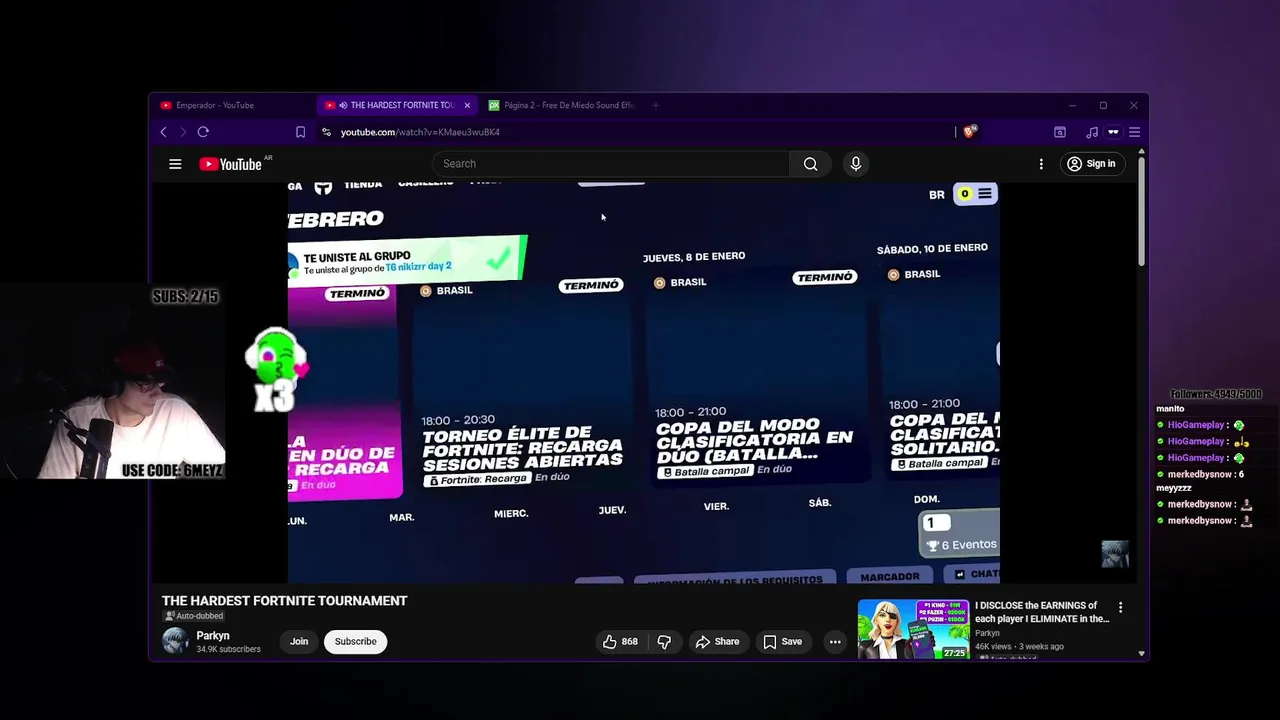Open more actions ellipsis under the video
The height and width of the screenshot is (720, 1280).
coord(835,642)
